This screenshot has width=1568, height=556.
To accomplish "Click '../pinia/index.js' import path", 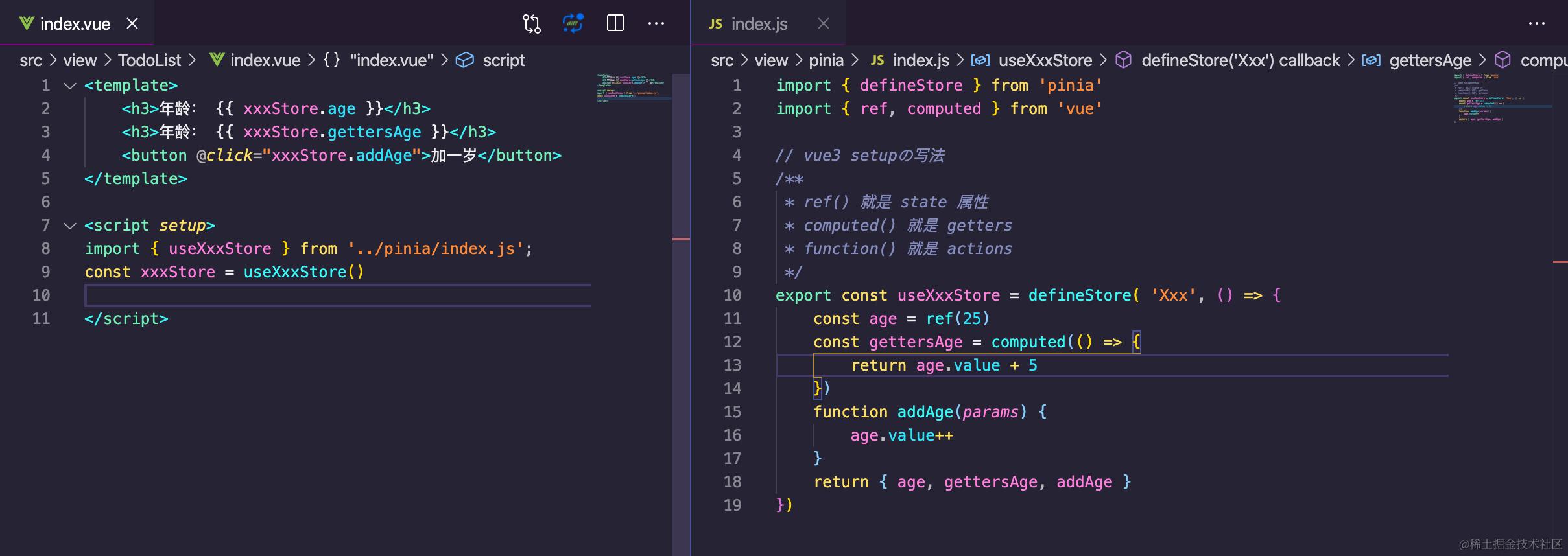I will pyautogui.click(x=435, y=249).
